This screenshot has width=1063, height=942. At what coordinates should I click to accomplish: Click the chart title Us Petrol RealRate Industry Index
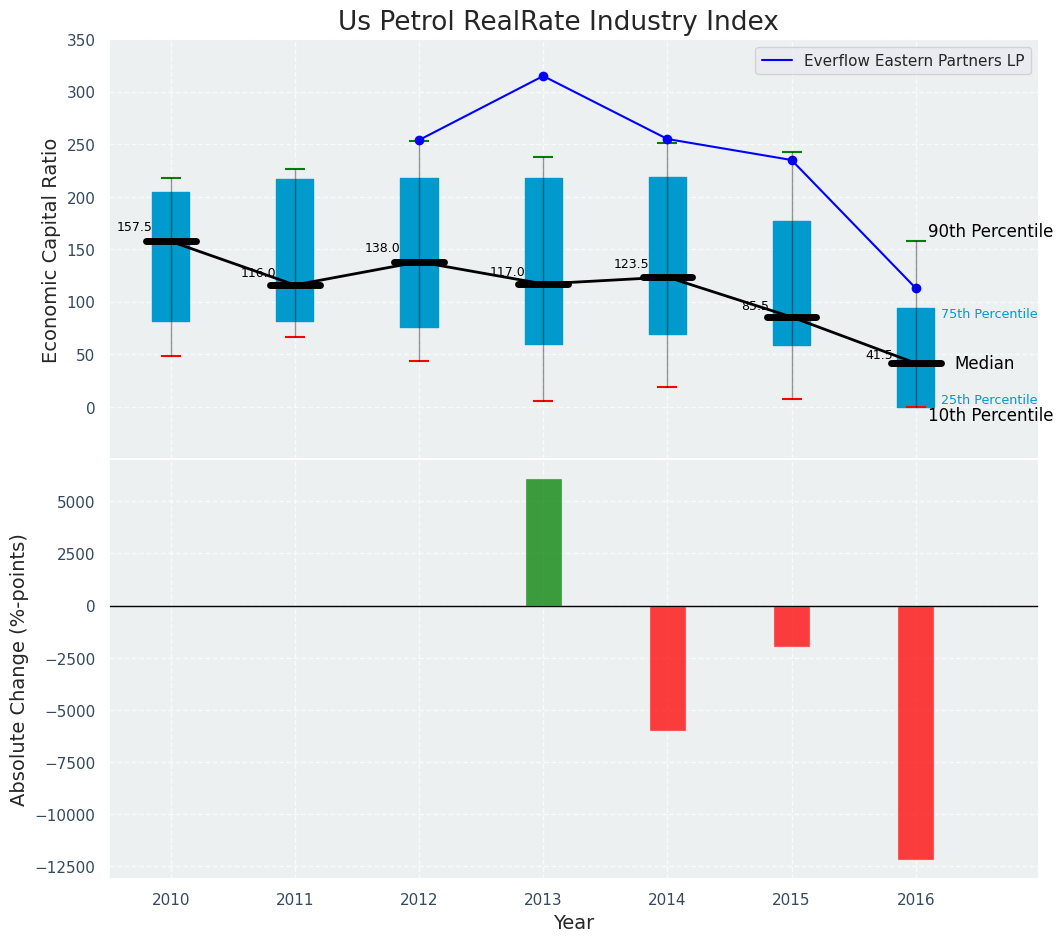(x=558, y=21)
